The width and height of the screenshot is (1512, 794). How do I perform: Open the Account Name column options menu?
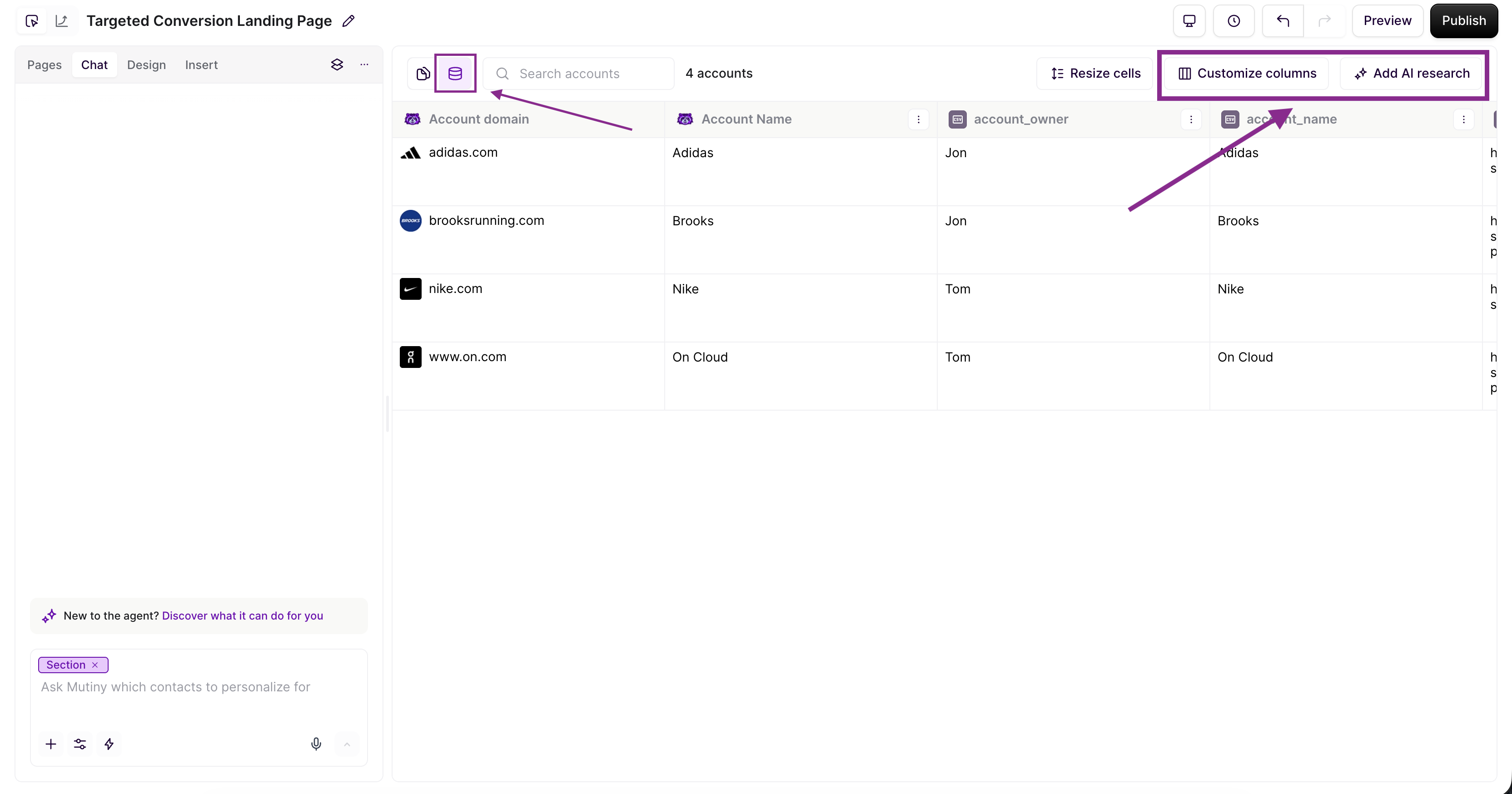pos(918,119)
